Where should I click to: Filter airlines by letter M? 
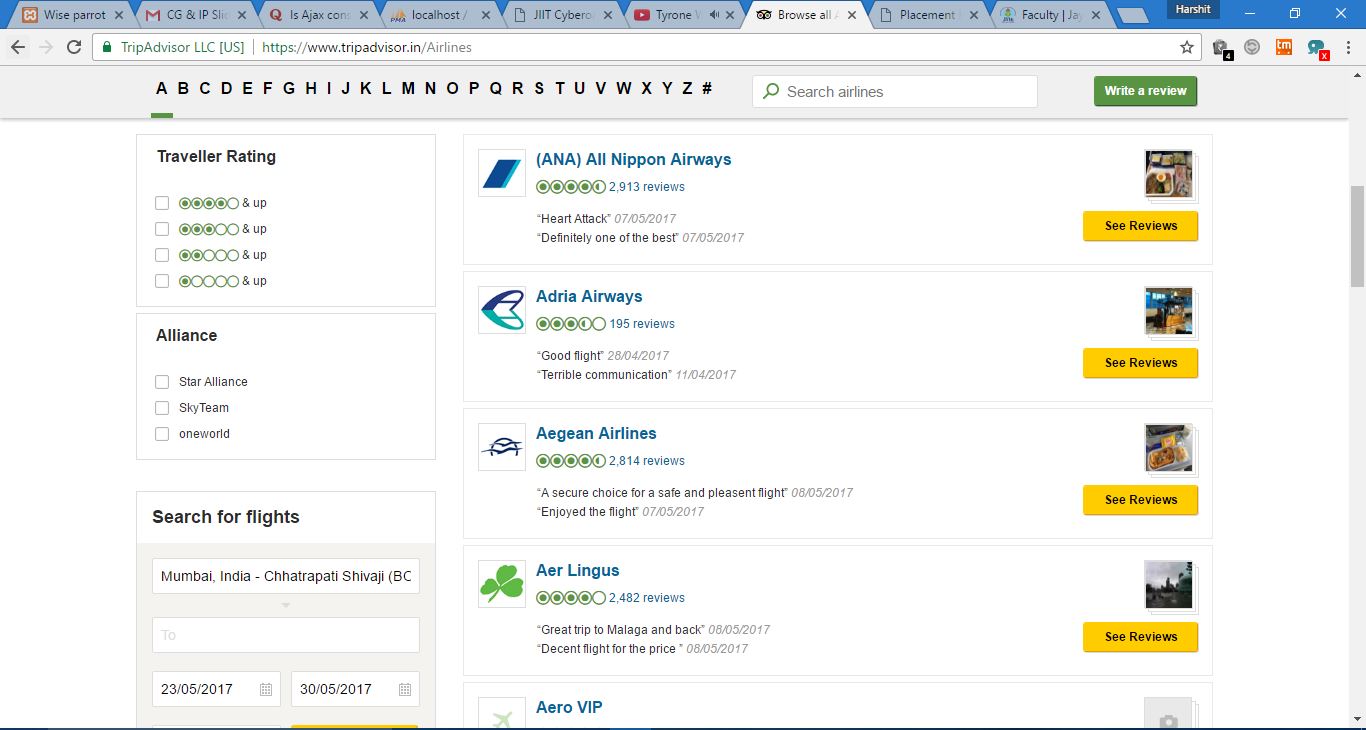(408, 88)
